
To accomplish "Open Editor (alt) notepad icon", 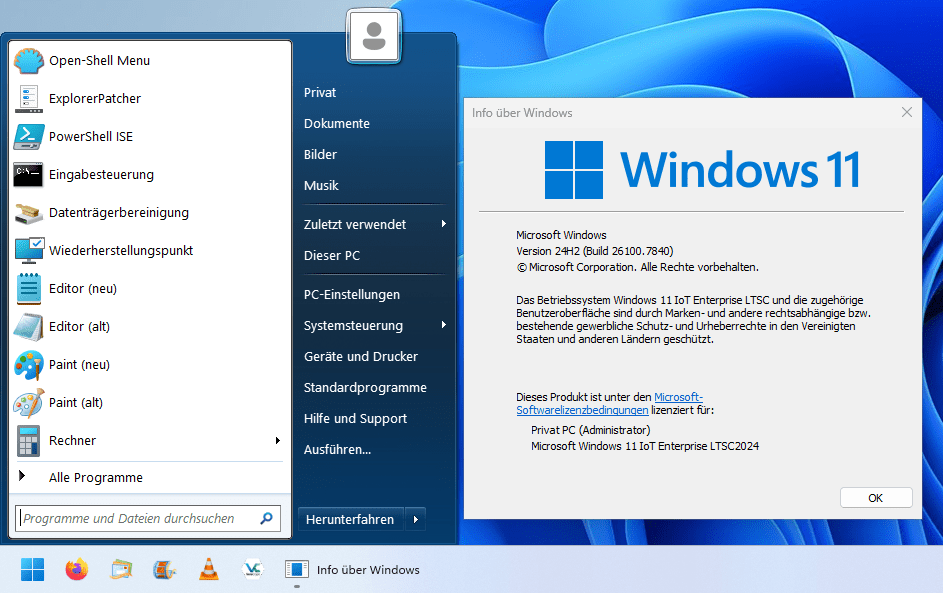I will 28,327.
